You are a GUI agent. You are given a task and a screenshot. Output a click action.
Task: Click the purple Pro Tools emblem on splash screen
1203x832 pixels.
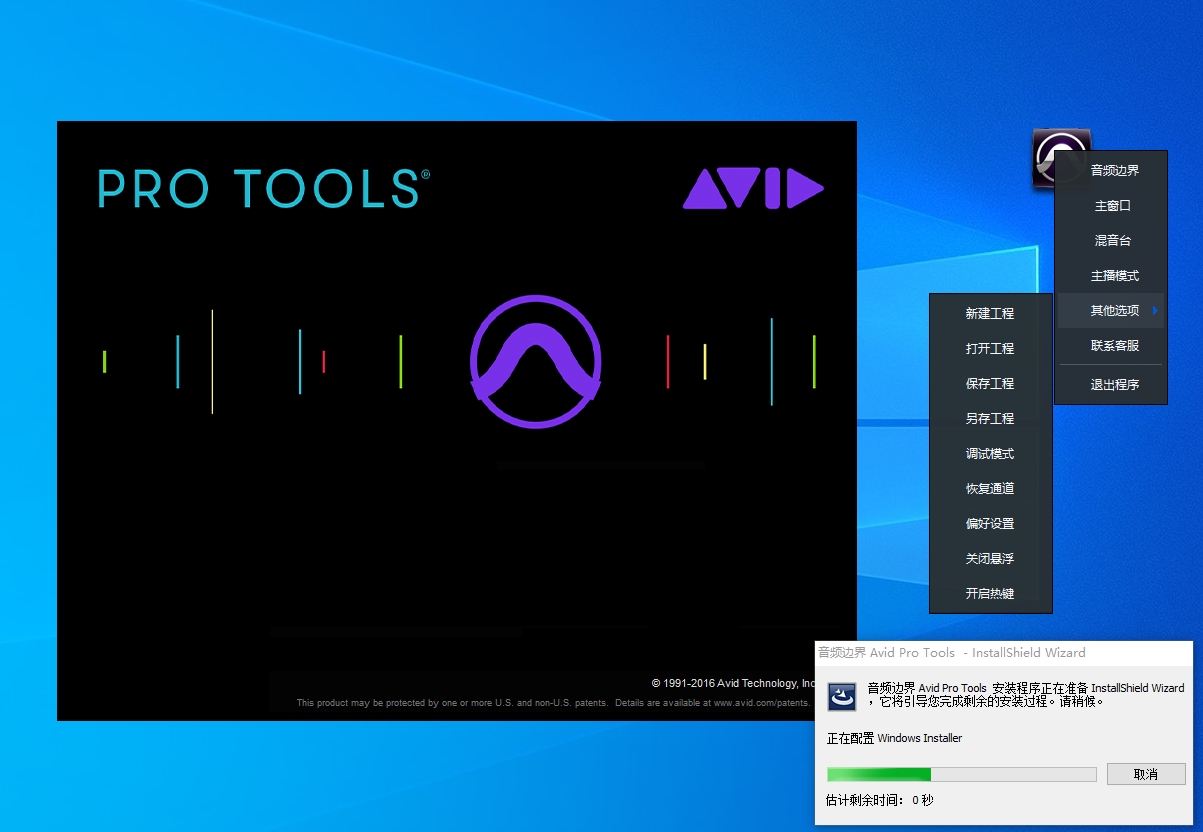[x=536, y=362]
